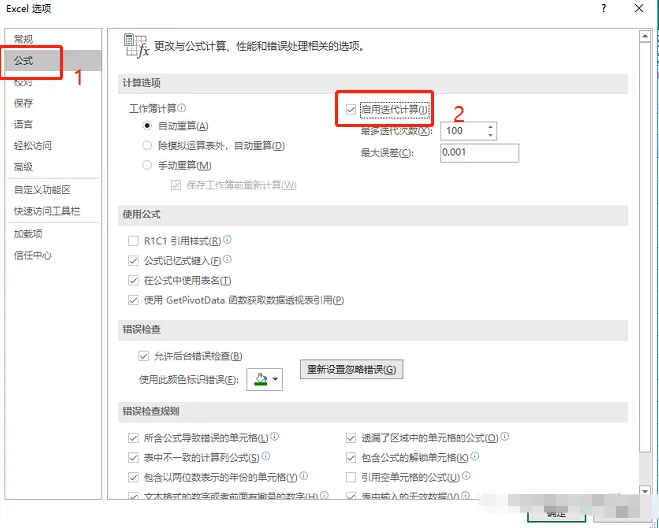659x528 pixels.
Task: Click the scroll down arrow of options pane
Action: tap(645, 490)
